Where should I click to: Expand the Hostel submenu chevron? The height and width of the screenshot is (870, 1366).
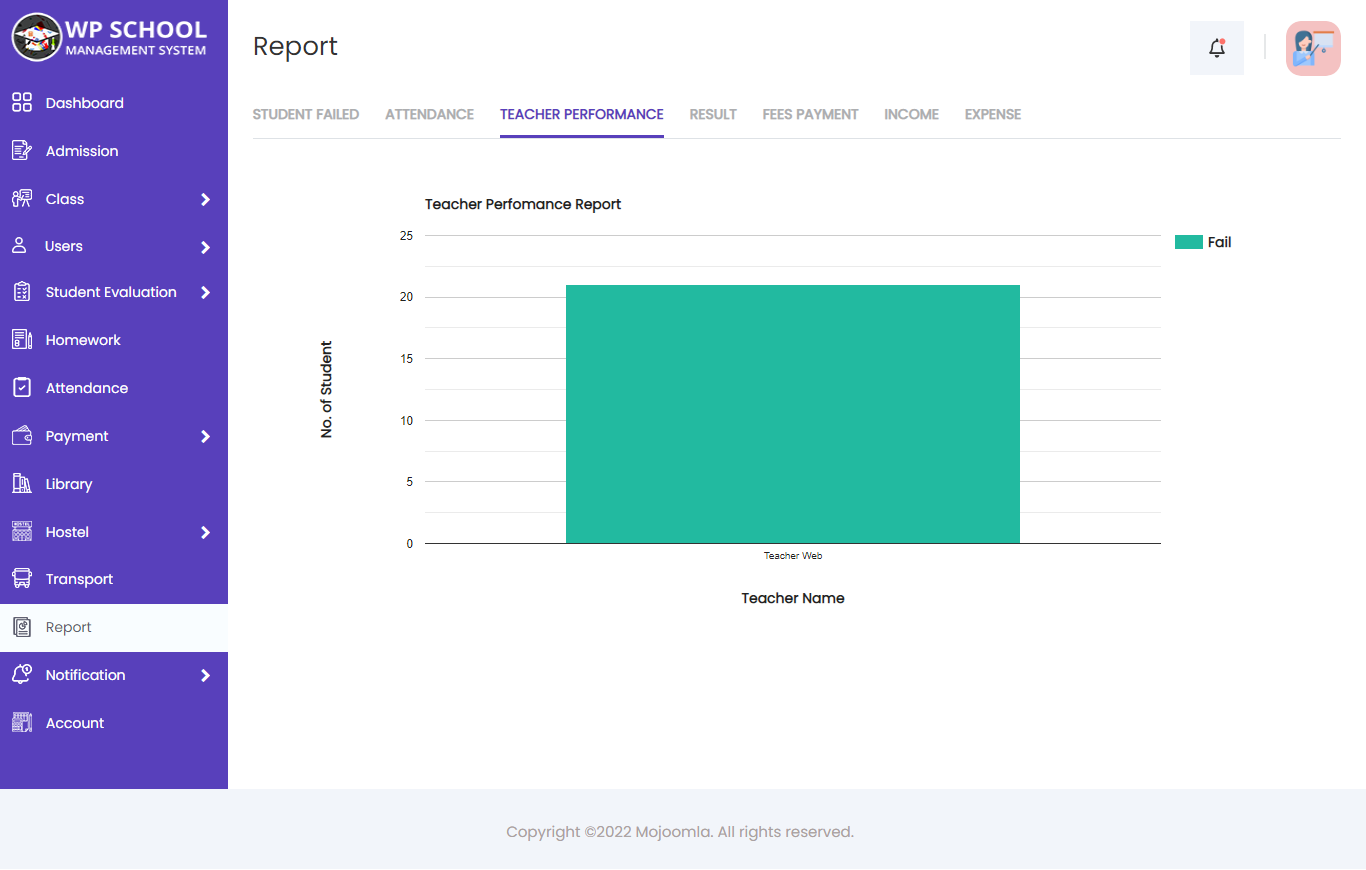click(205, 532)
